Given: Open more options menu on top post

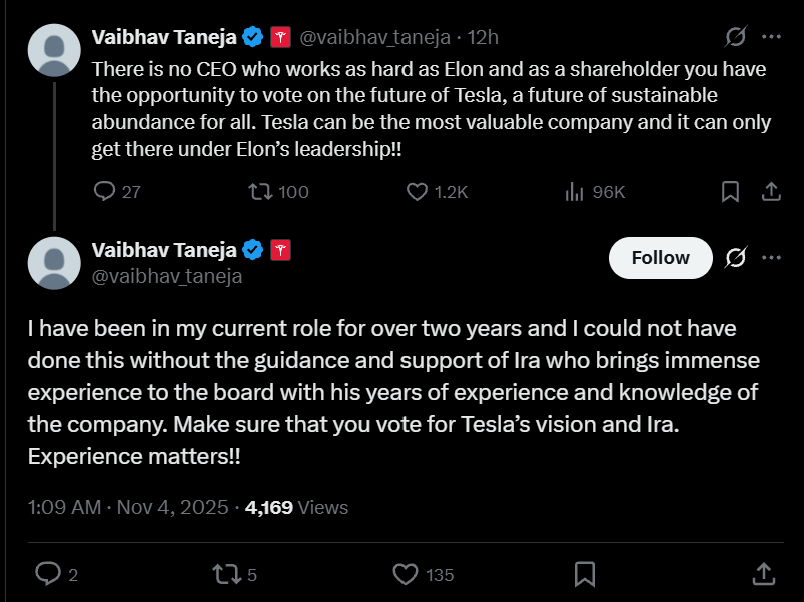Looking at the screenshot, I should 771,38.
